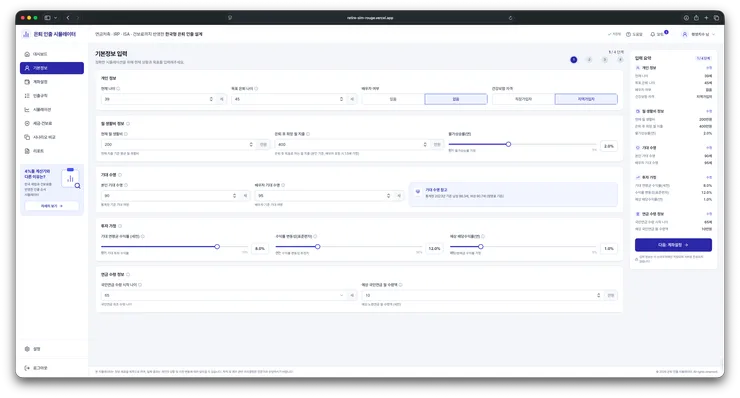Click info icon next to current age label
This screenshot has height=398, width=740.
click(118, 88)
